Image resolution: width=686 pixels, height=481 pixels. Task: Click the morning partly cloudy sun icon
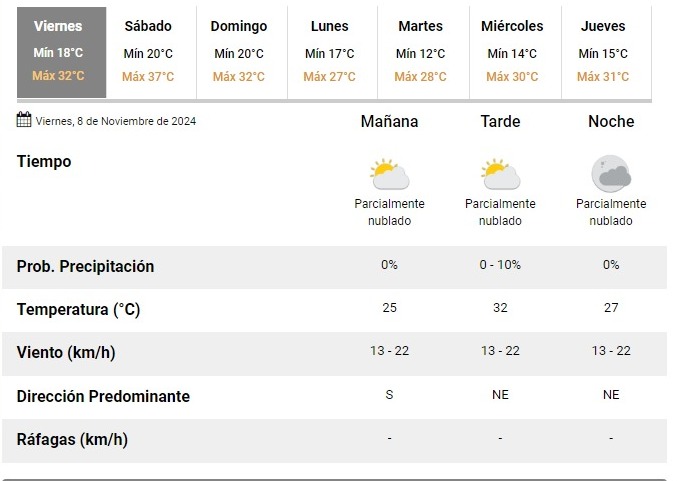pyautogui.click(x=389, y=174)
